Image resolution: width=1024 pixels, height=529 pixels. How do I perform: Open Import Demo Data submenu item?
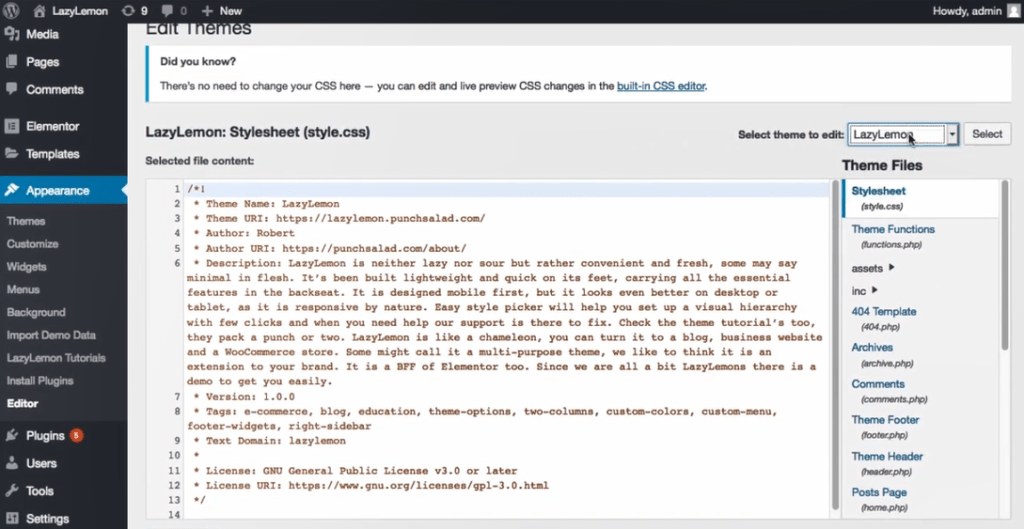click(x=51, y=335)
